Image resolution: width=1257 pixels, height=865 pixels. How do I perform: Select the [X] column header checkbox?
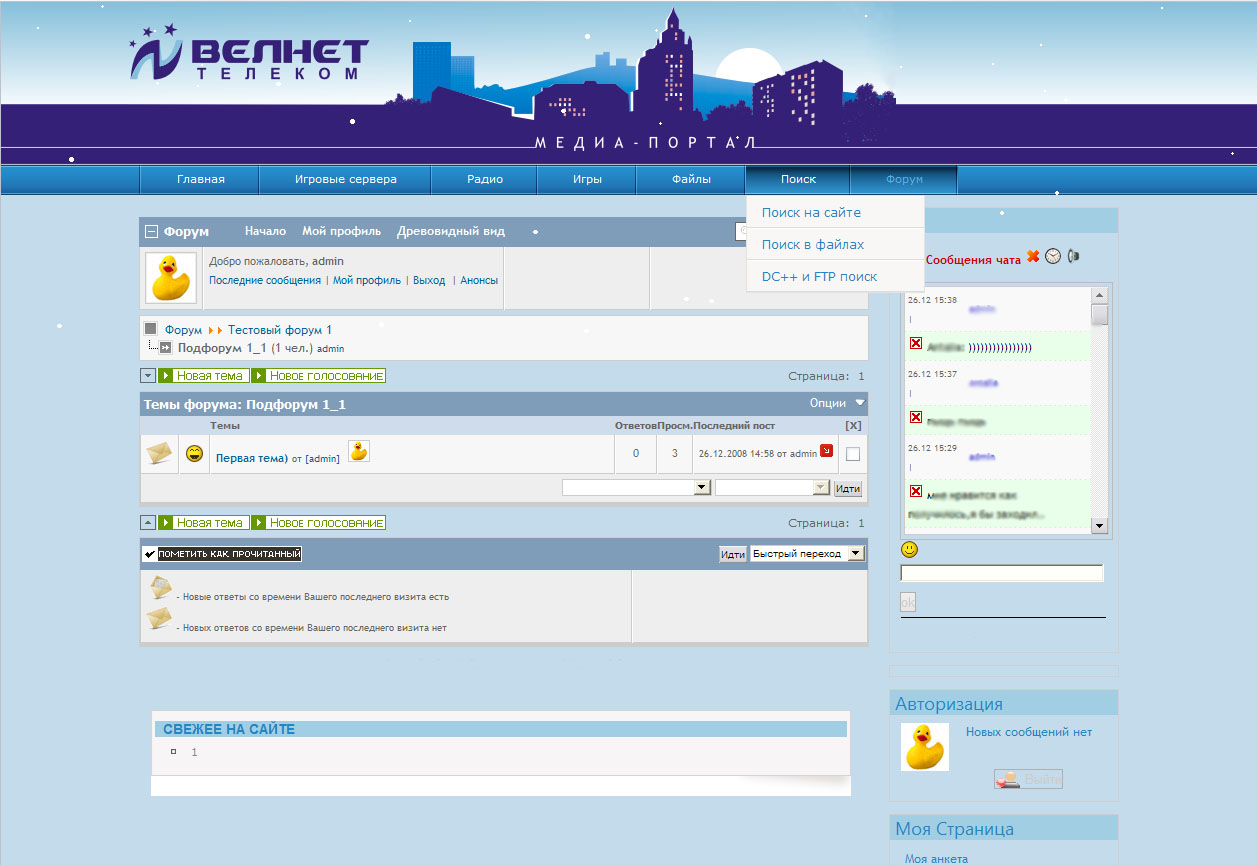[853, 424]
